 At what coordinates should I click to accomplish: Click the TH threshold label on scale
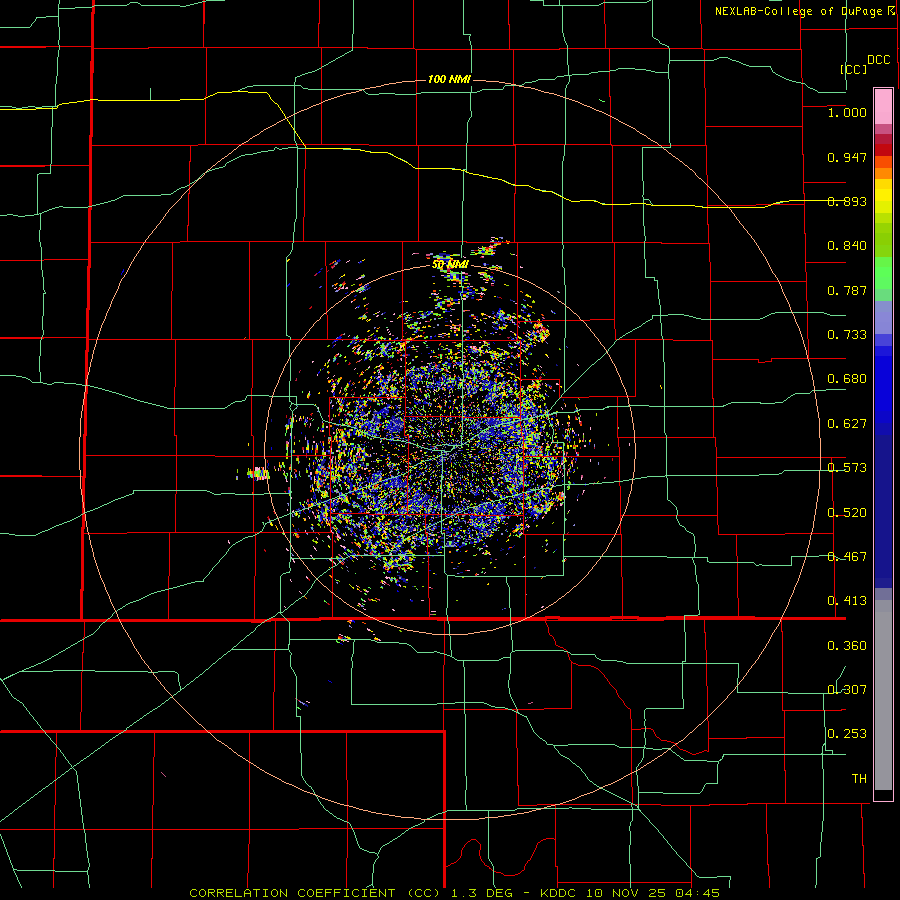coord(859,779)
